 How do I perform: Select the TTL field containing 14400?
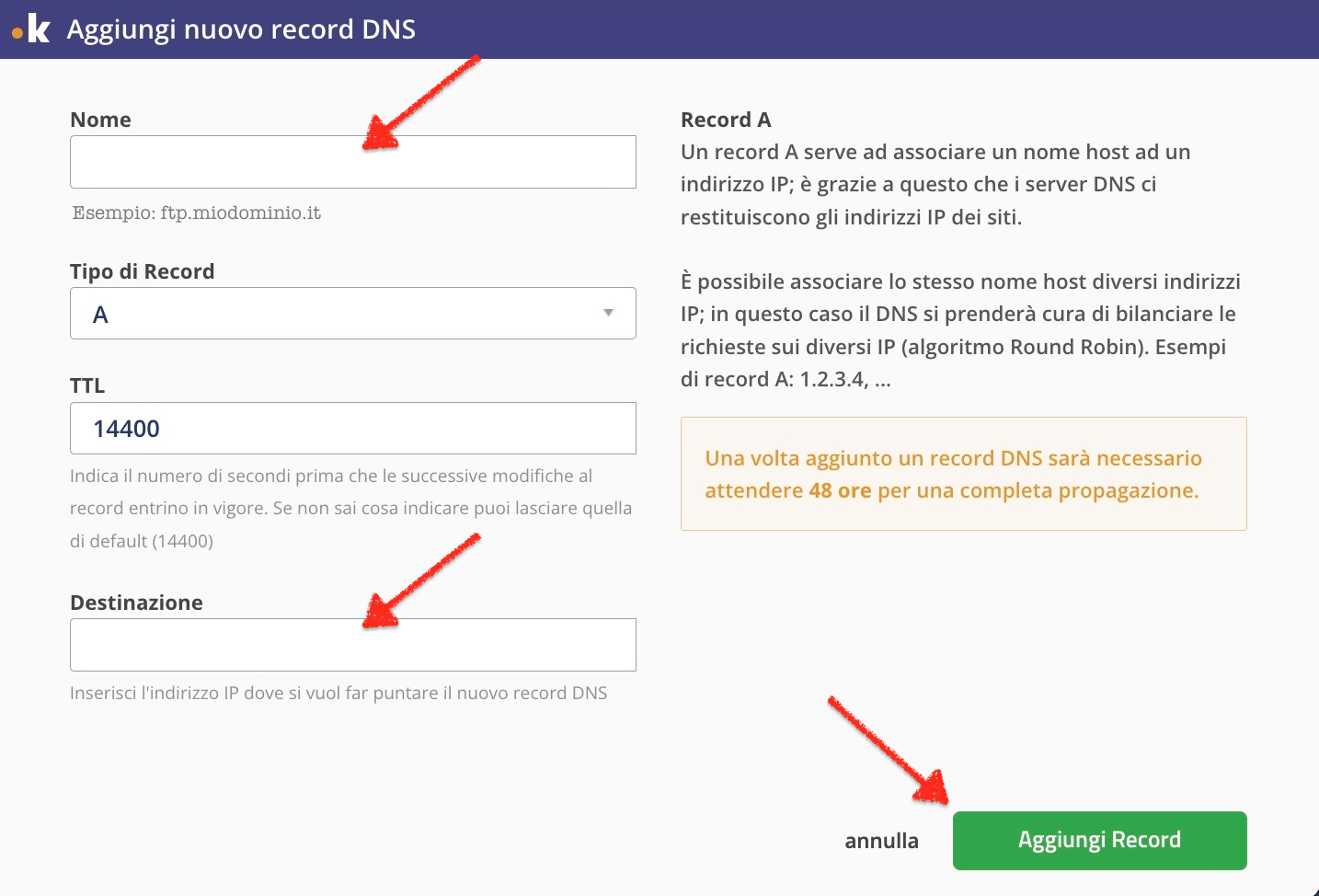(353, 428)
